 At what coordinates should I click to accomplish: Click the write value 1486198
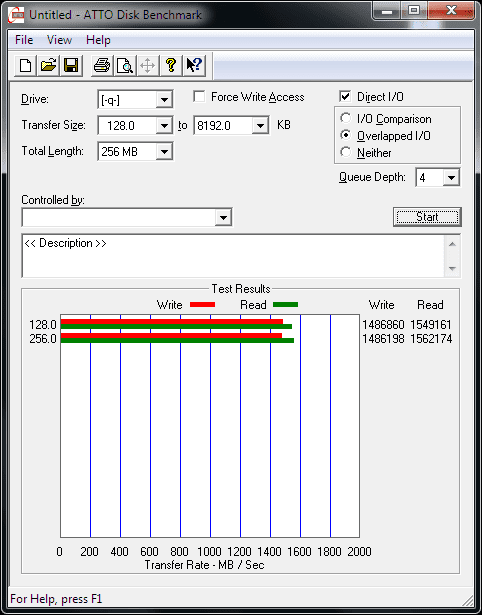[383, 338]
